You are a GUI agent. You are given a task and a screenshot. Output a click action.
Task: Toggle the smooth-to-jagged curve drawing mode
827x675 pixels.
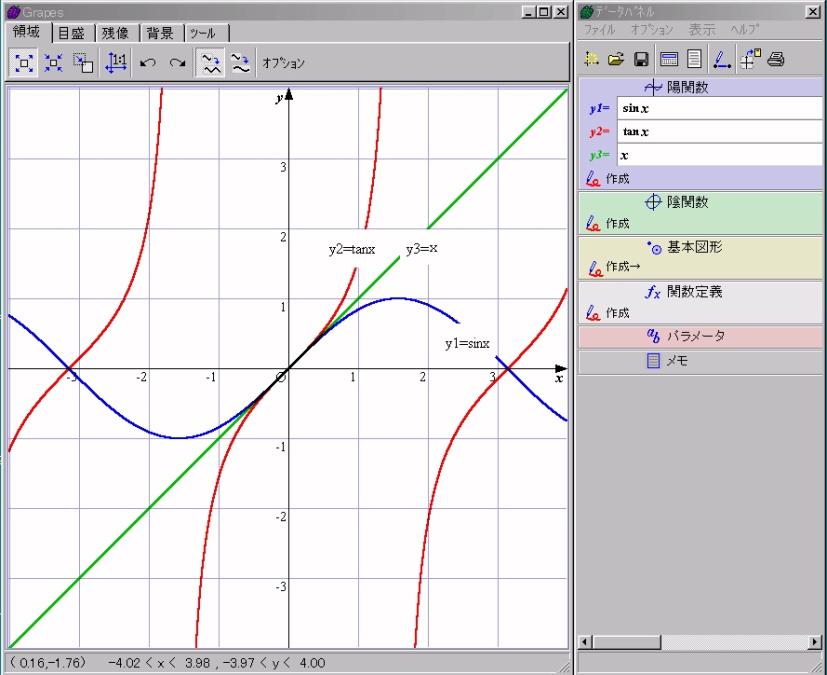211,63
